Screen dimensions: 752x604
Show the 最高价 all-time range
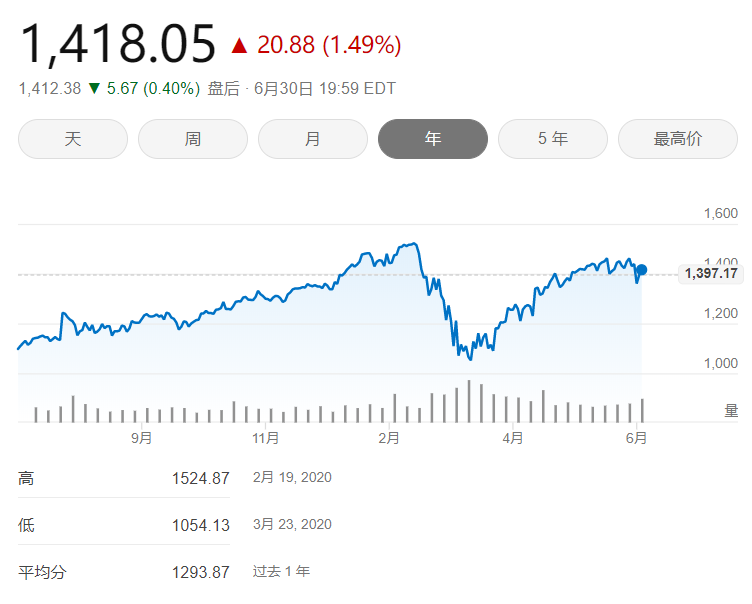point(678,139)
